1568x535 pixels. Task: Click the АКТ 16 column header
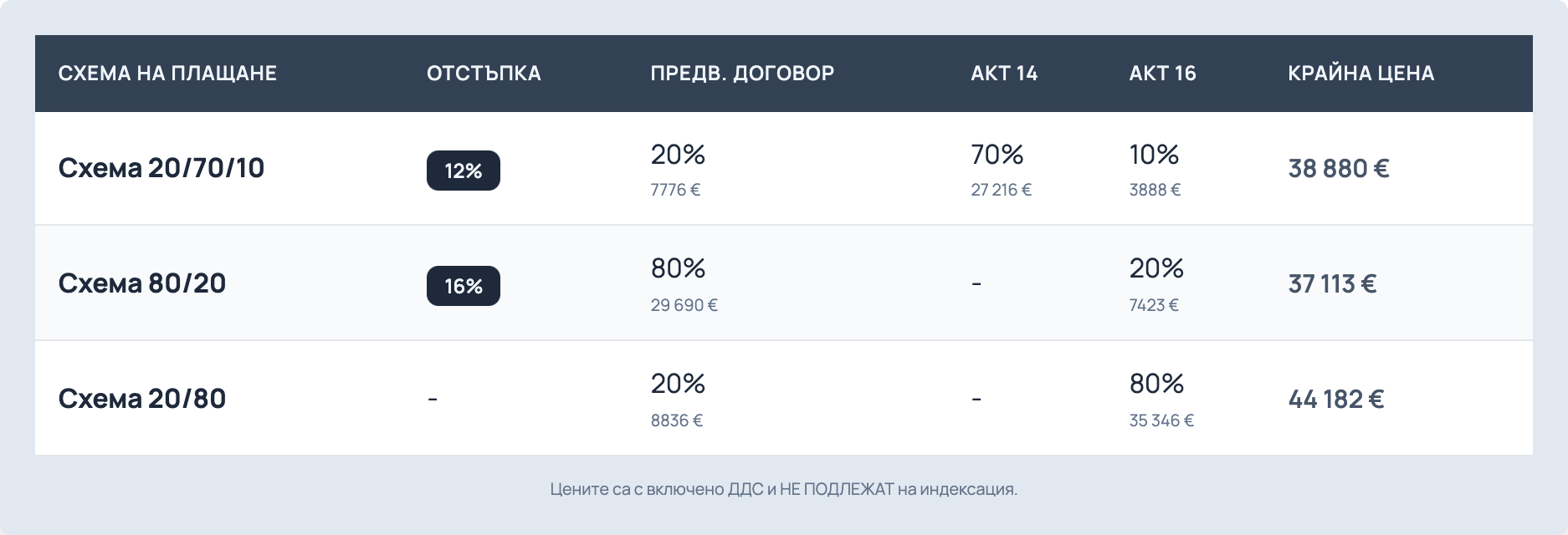[x=1162, y=74]
